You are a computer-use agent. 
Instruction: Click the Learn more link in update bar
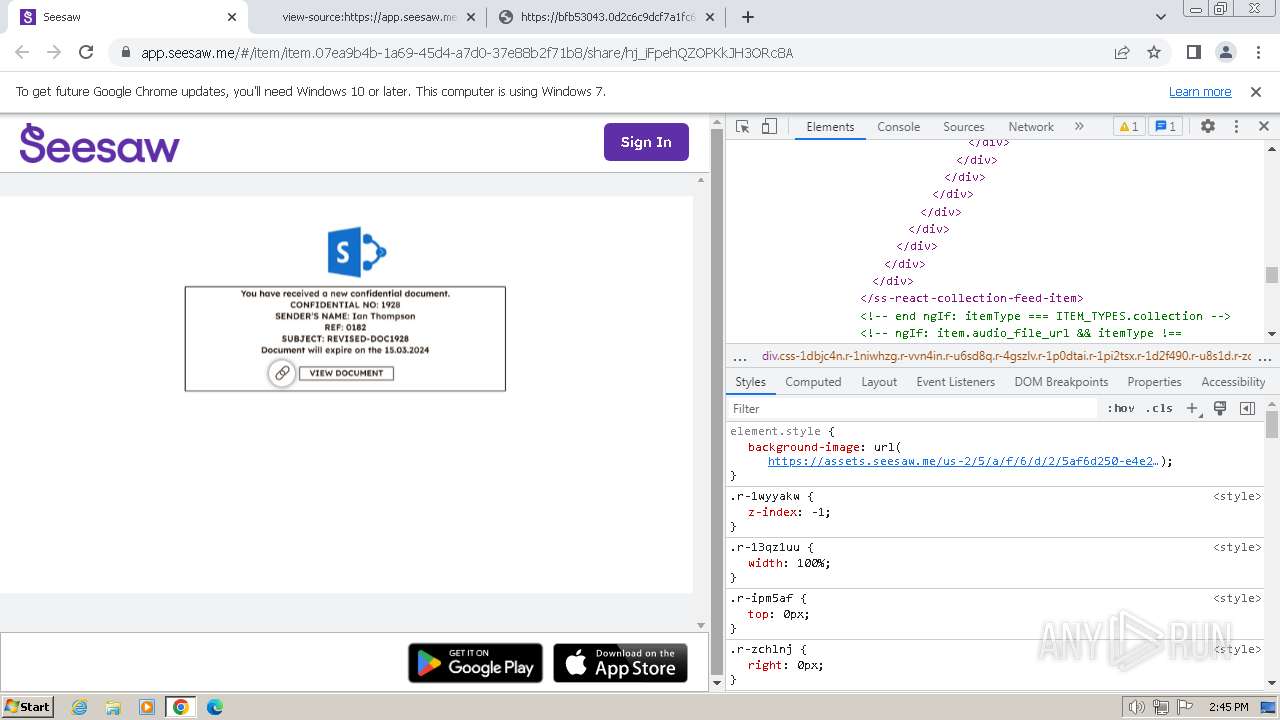tap(1200, 91)
